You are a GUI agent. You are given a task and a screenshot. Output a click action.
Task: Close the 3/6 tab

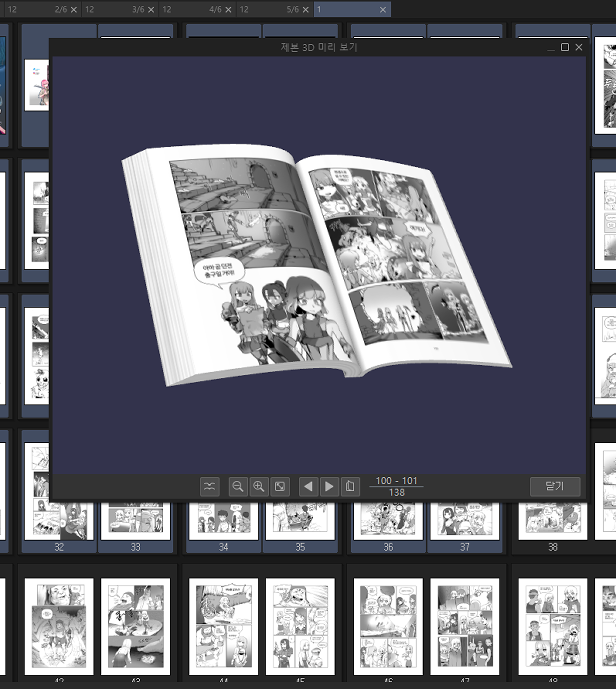coord(151,10)
